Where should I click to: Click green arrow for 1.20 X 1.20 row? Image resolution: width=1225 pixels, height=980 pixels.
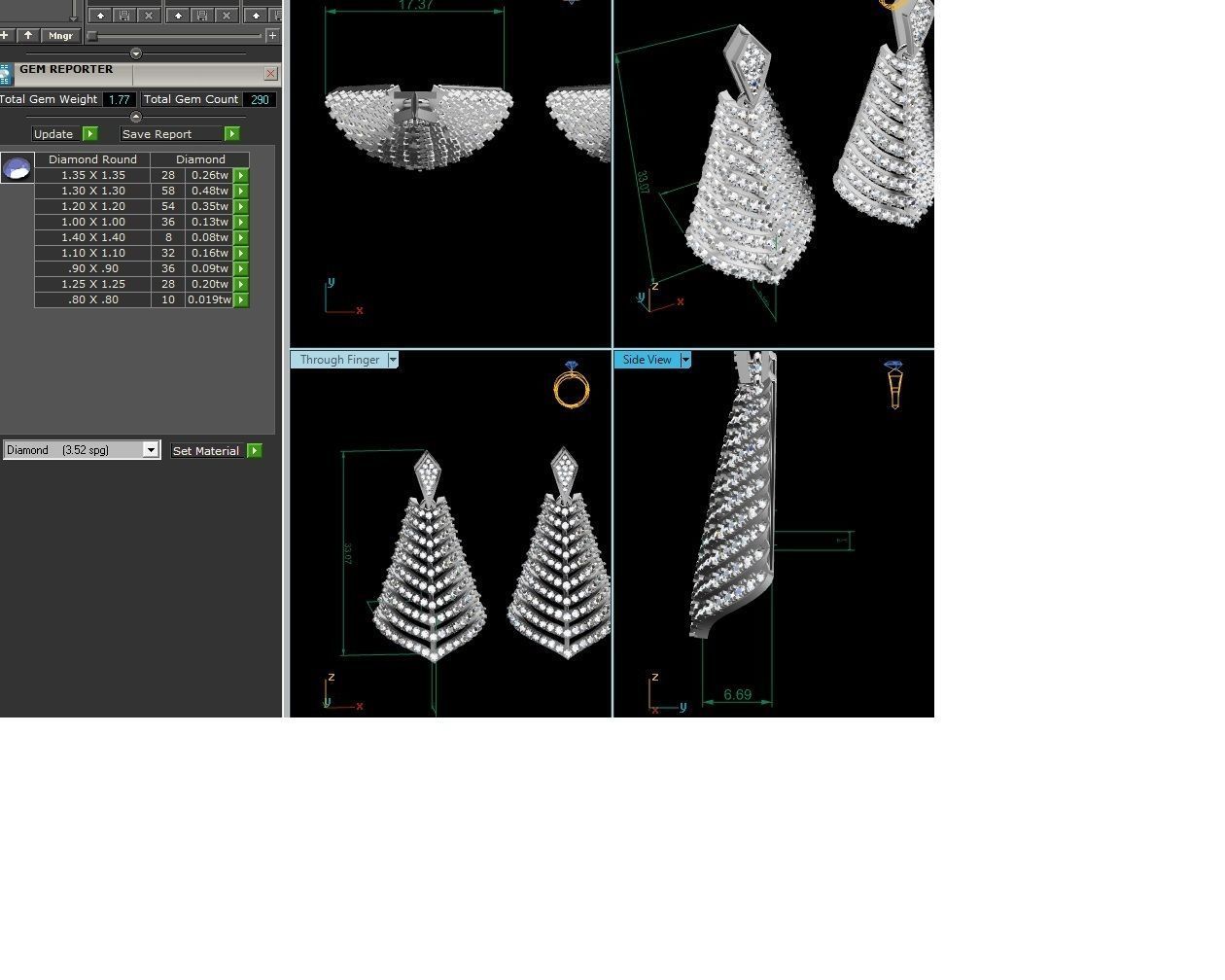pyautogui.click(x=241, y=206)
